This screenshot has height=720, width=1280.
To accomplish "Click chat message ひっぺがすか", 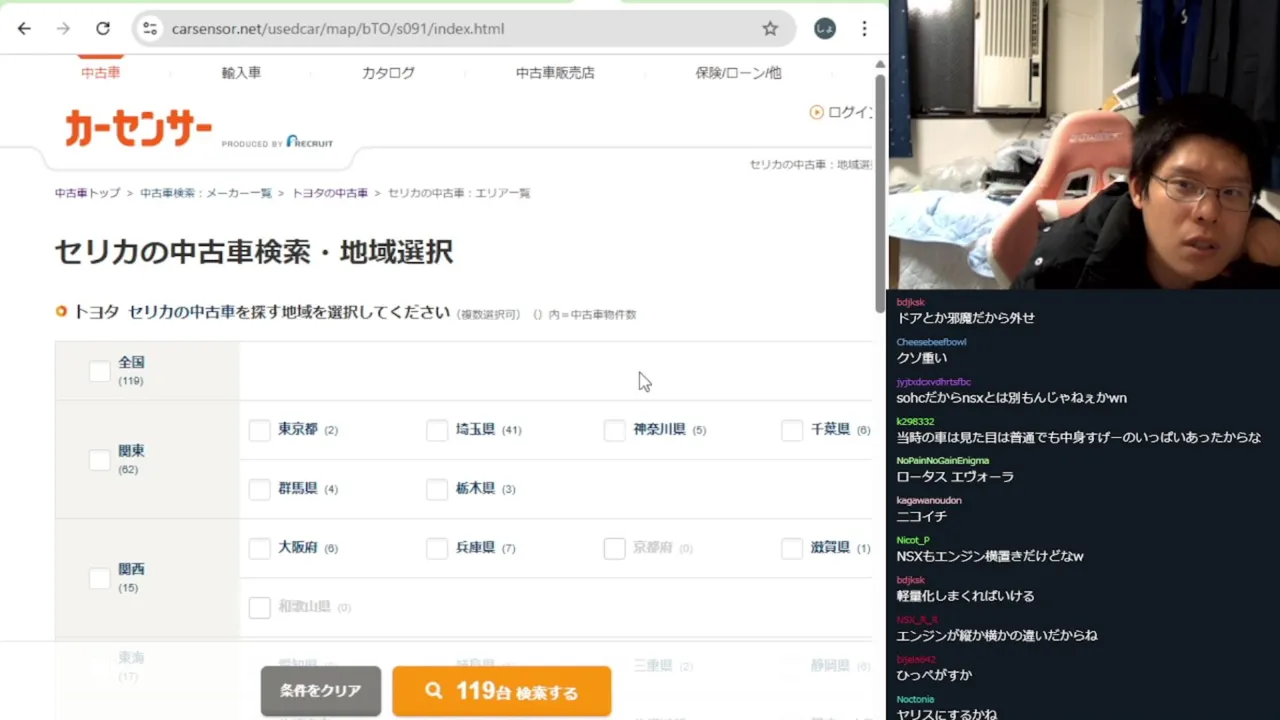I will (x=934, y=675).
